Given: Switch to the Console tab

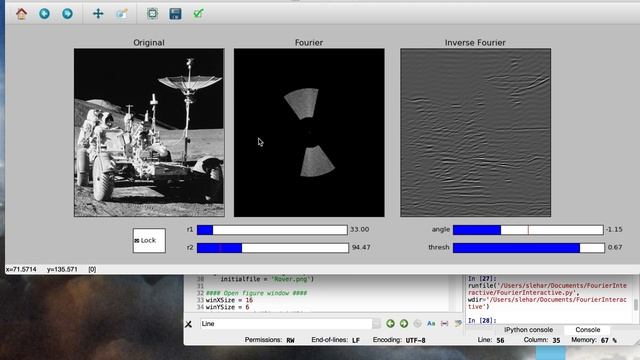Looking at the screenshot, I should (587, 330).
